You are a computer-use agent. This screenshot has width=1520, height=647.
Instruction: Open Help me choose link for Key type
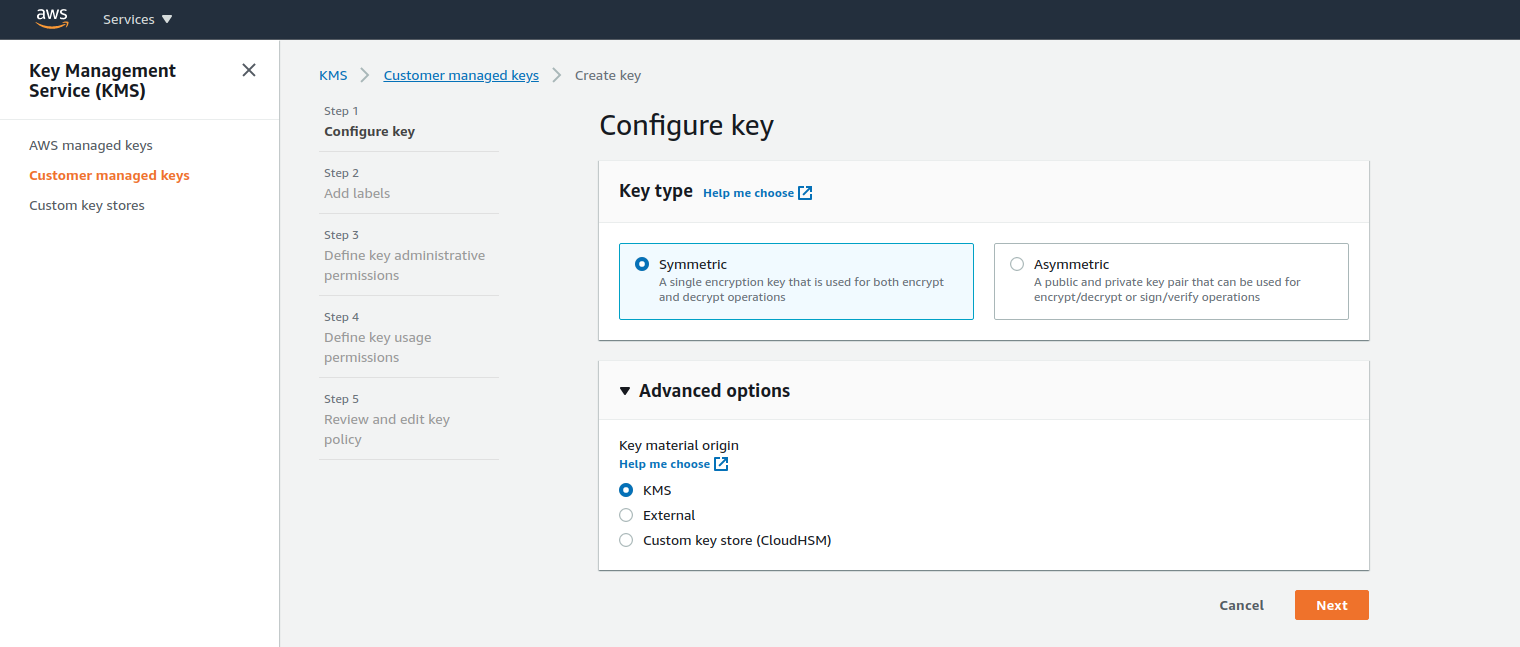(748, 193)
